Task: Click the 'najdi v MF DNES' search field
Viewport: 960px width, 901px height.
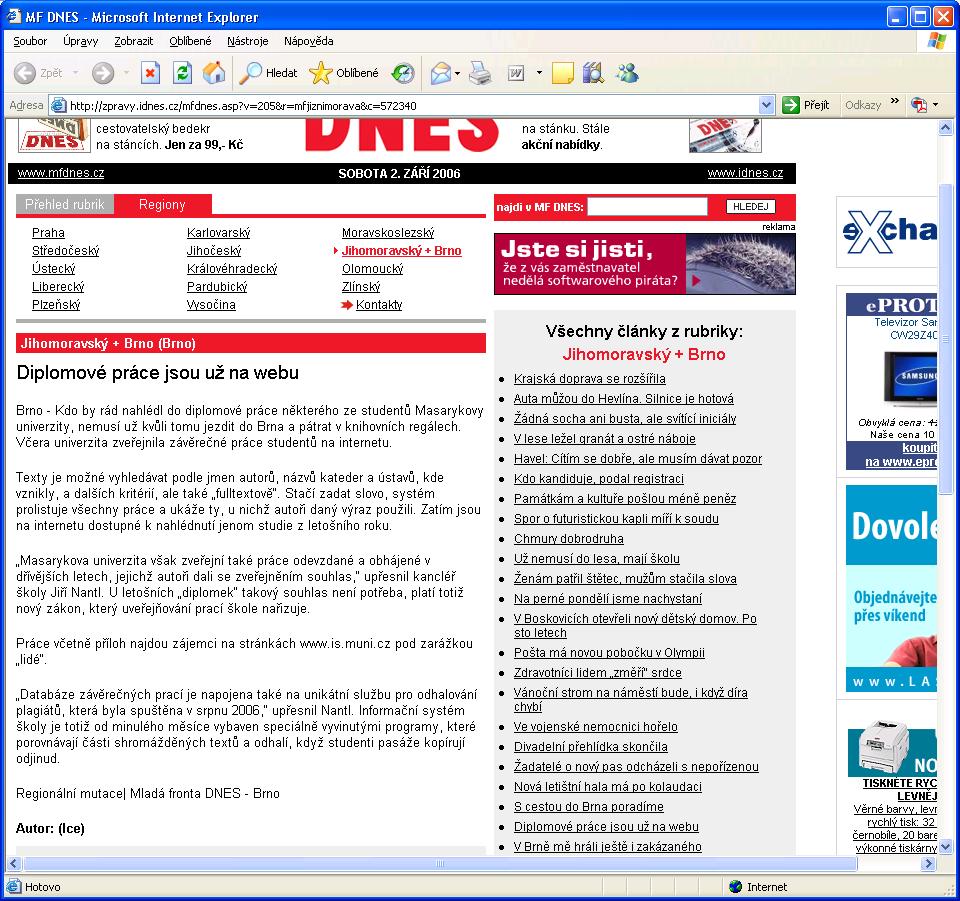Action: (x=647, y=207)
